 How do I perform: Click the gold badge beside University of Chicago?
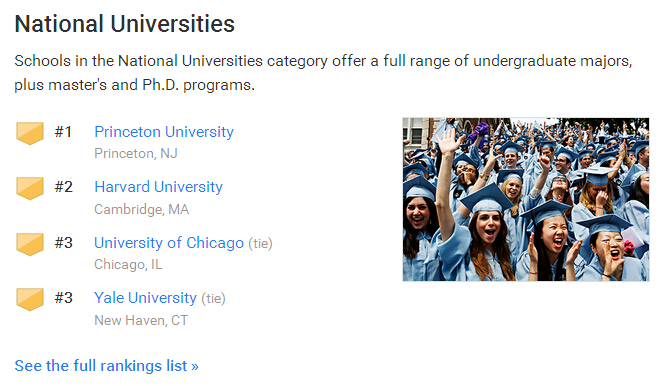click(x=30, y=244)
